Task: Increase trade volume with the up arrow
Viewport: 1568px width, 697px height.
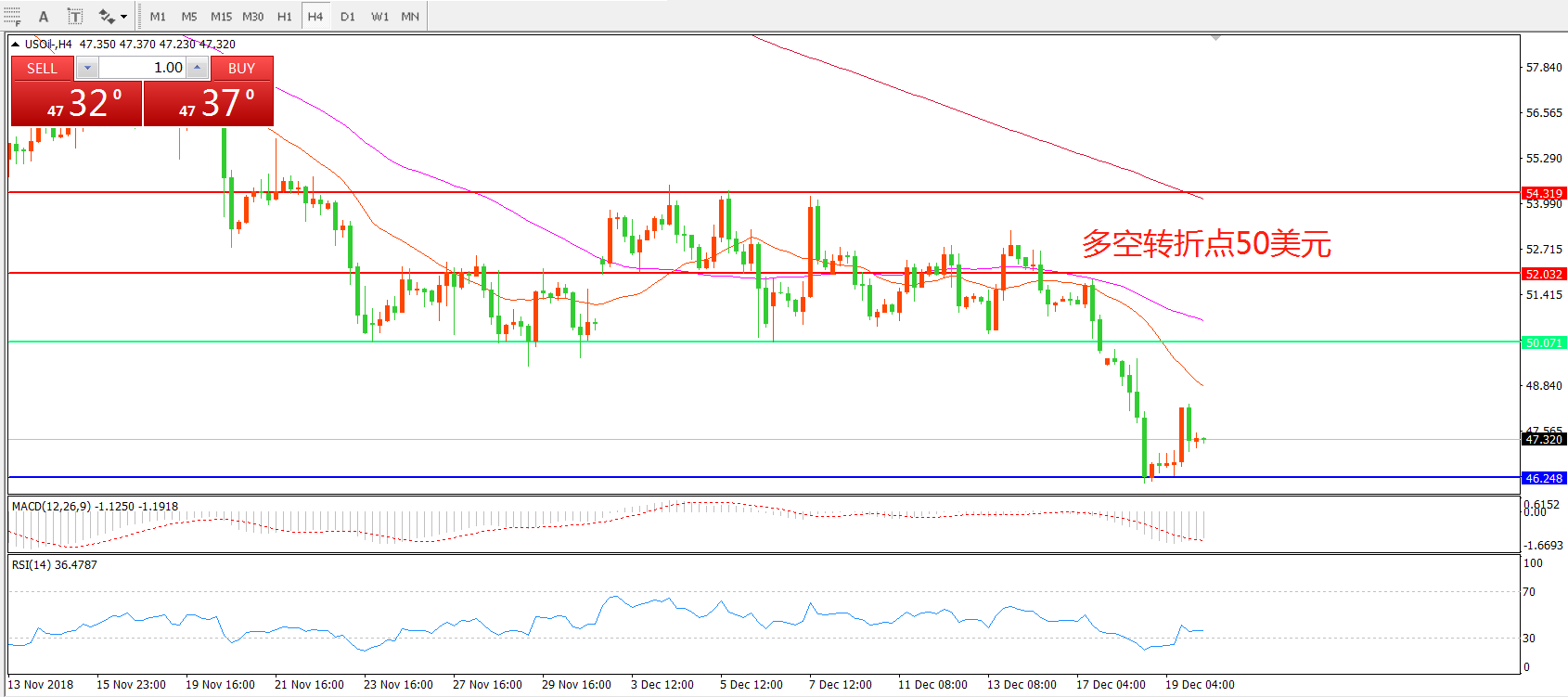Action: point(197,68)
